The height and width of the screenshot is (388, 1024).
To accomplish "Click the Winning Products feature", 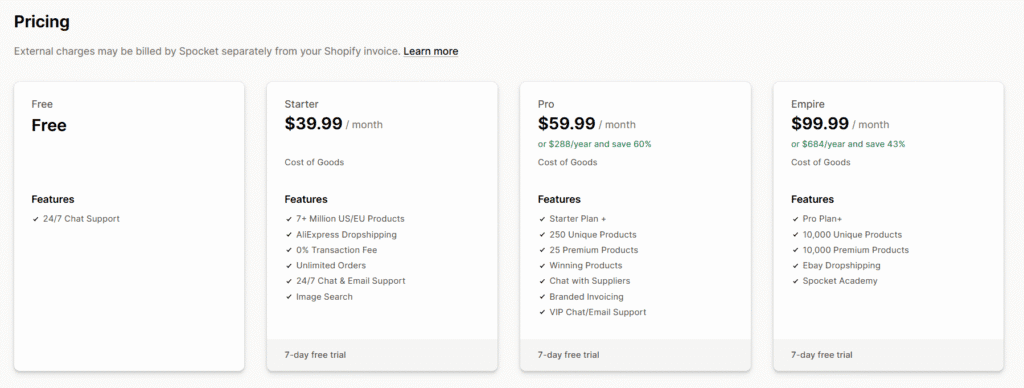I will pos(586,265).
